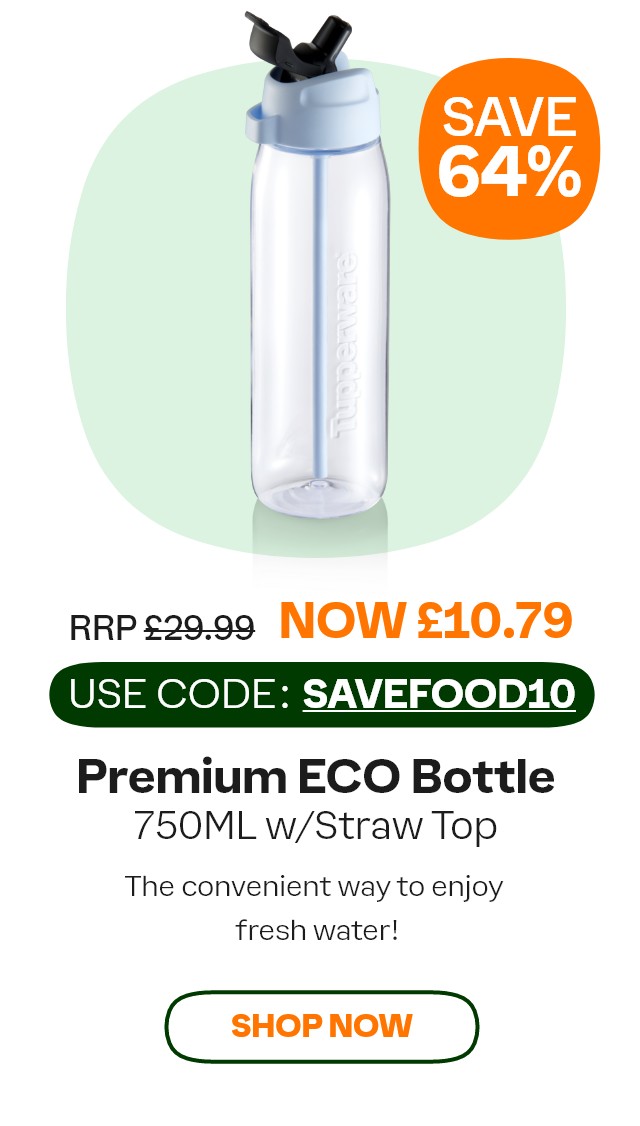Click the word SAVE in the orange badge
The width and height of the screenshot is (640, 1126).
(x=509, y=116)
